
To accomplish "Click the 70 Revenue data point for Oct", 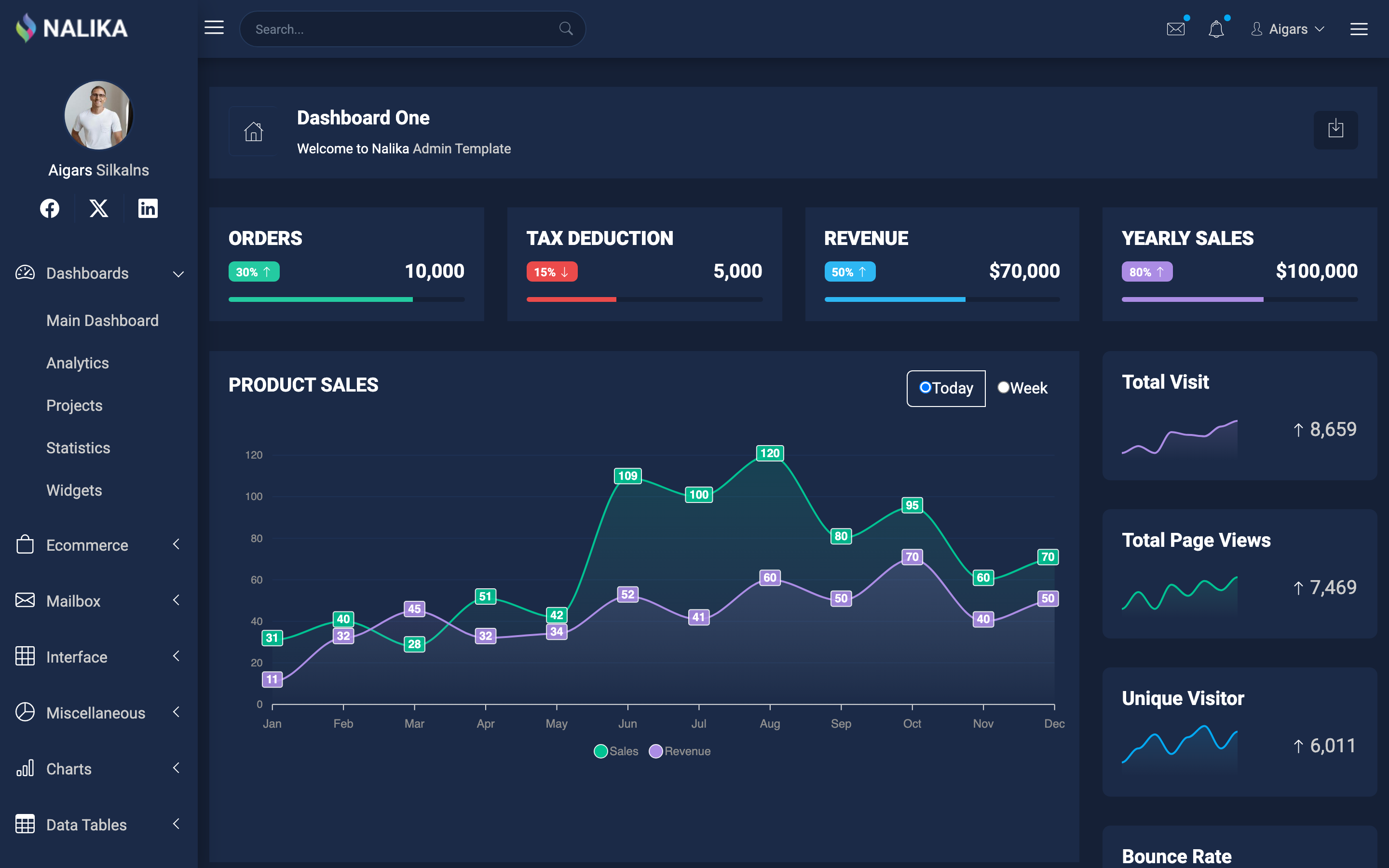I will (x=912, y=556).
